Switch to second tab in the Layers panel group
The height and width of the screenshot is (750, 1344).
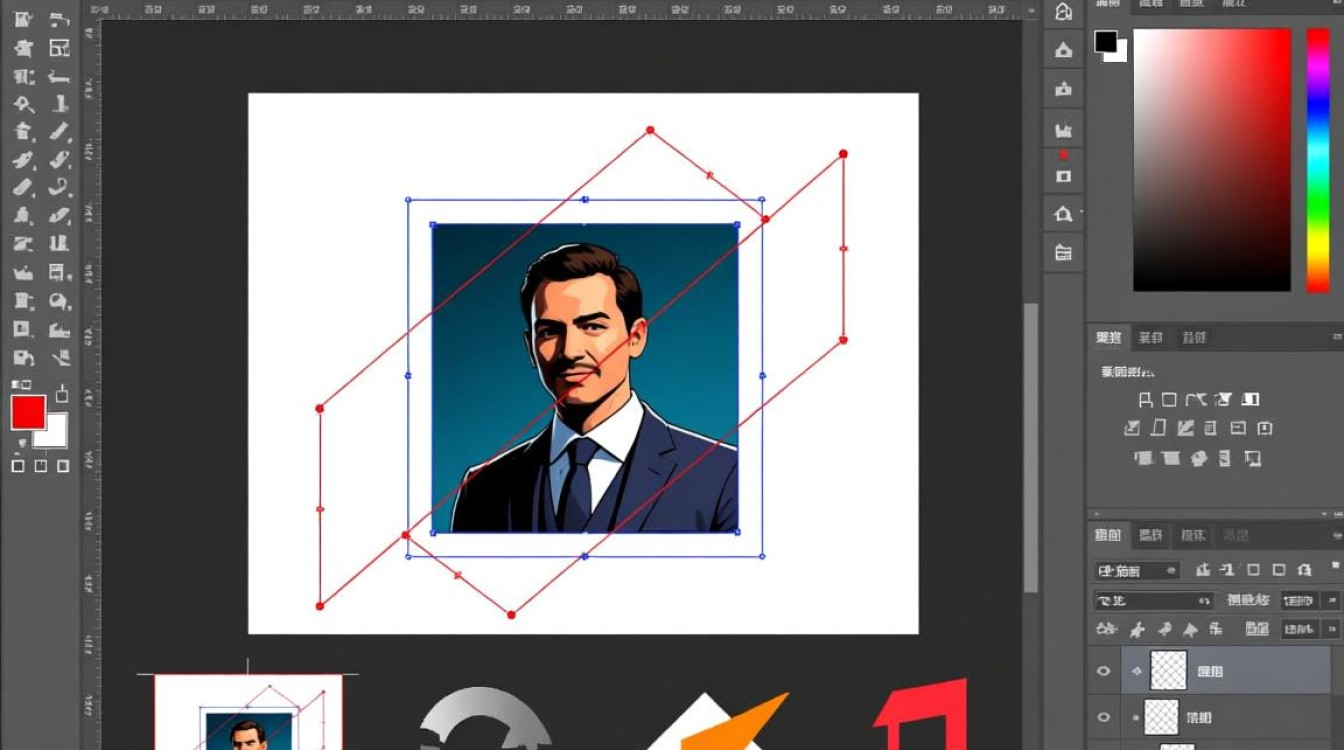coord(1151,536)
